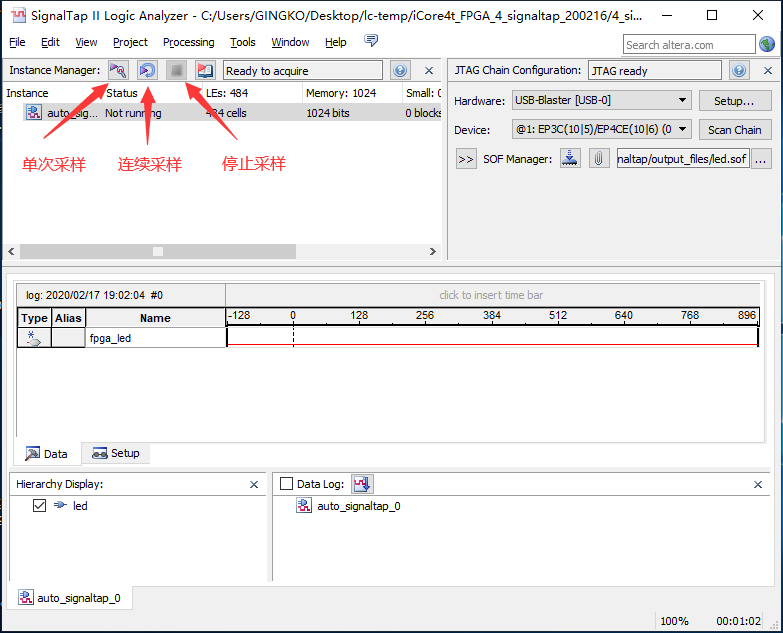Click the Data Log save icon
The width and height of the screenshot is (783, 633).
coord(362,484)
